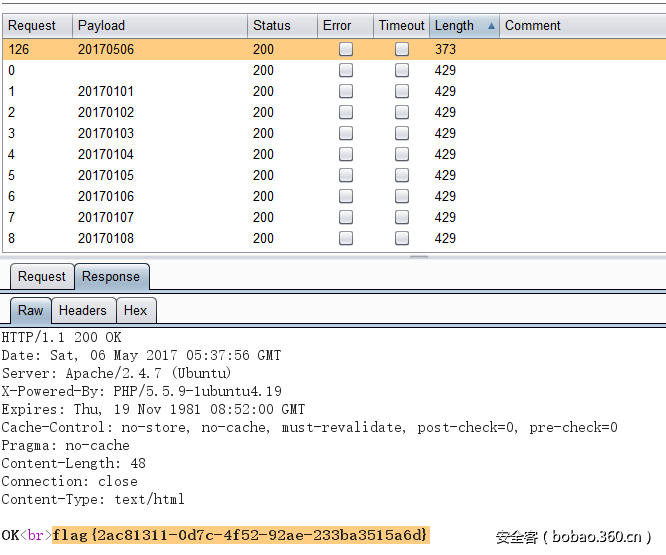Select the Response tab

pyautogui.click(x=111, y=277)
